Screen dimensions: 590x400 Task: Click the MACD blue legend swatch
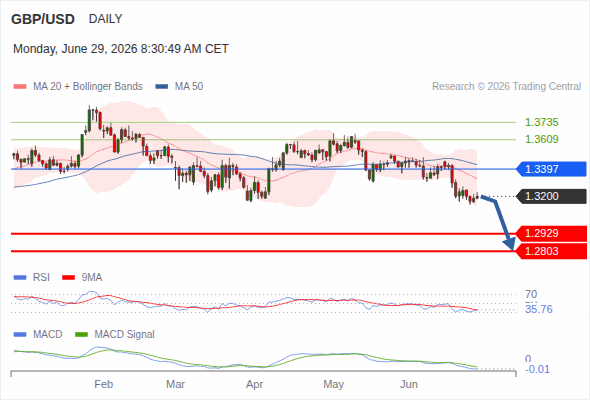coord(20,335)
